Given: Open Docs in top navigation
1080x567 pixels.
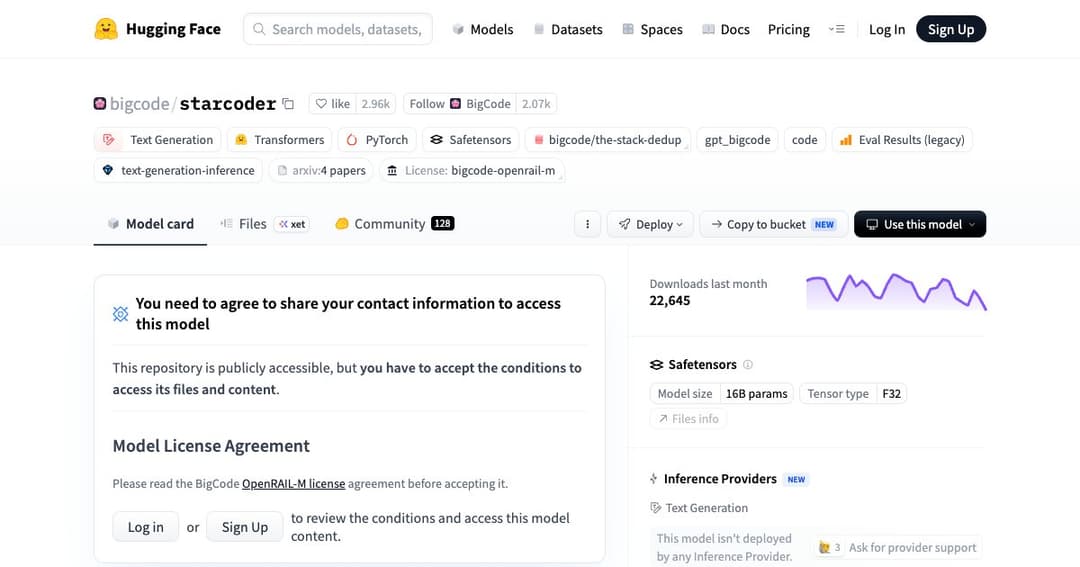Looking at the screenshot, I should (725, 29).
